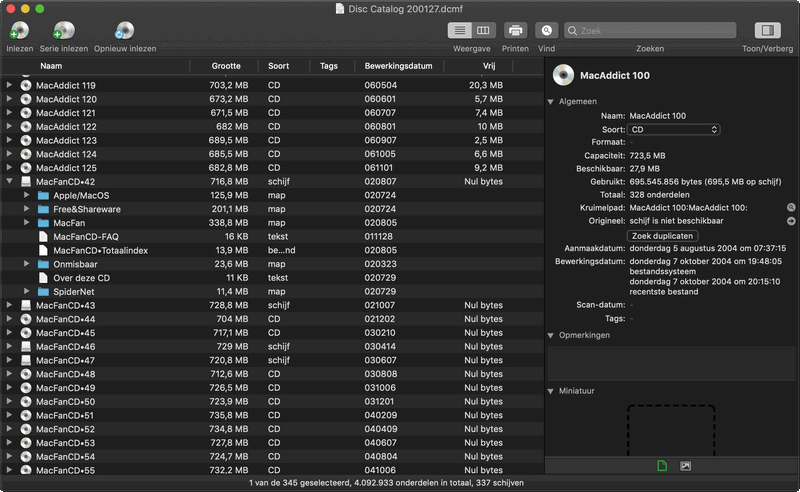Click the 040804 date cell
Screen dimensions: 800x492
(381, 457)
